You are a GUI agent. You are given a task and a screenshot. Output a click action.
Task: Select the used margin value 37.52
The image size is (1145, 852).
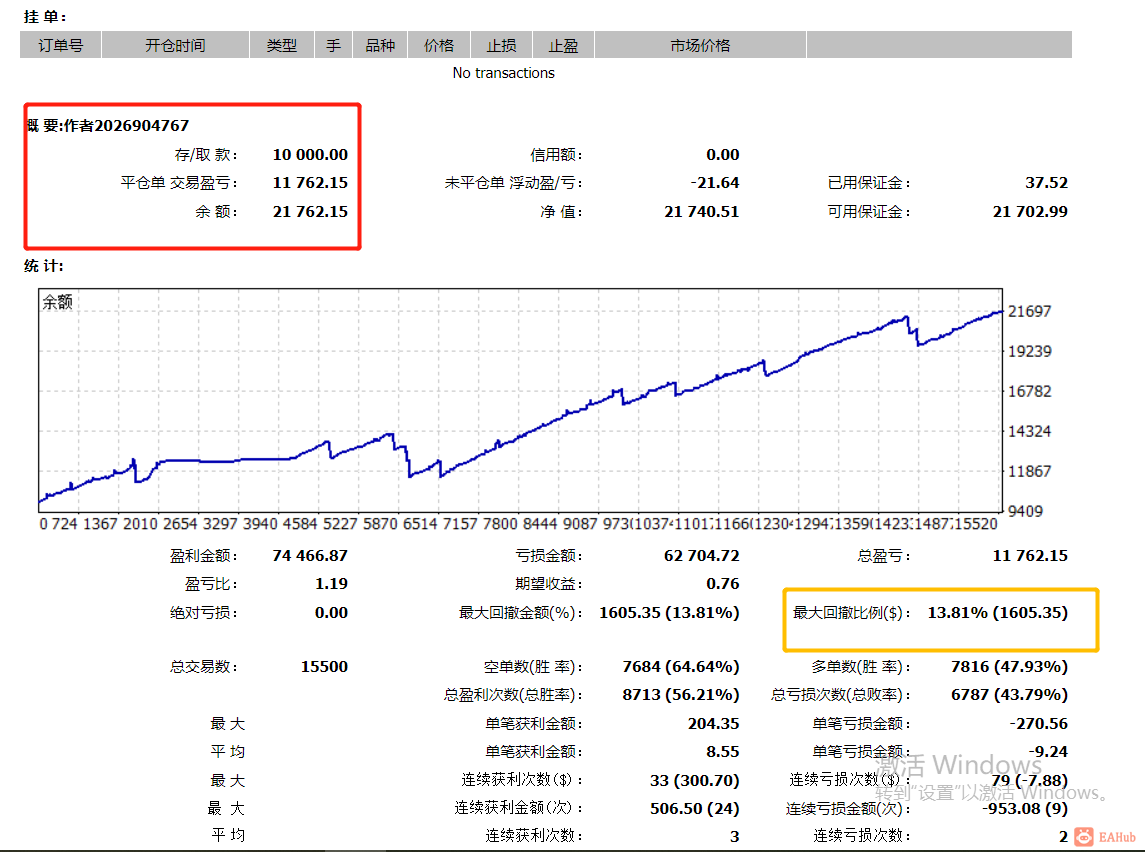click(1046, 183)
